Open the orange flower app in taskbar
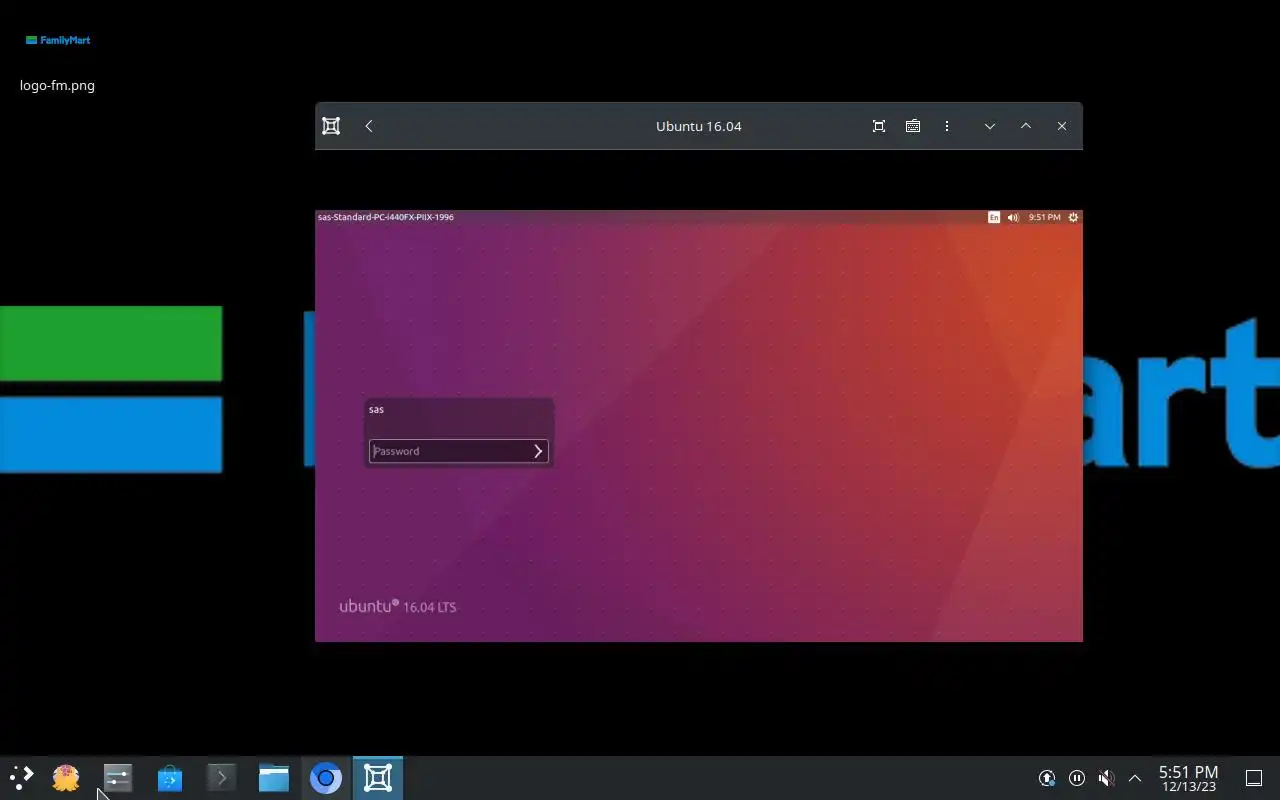Screen dimensions: 1280x800 [66, 778]
